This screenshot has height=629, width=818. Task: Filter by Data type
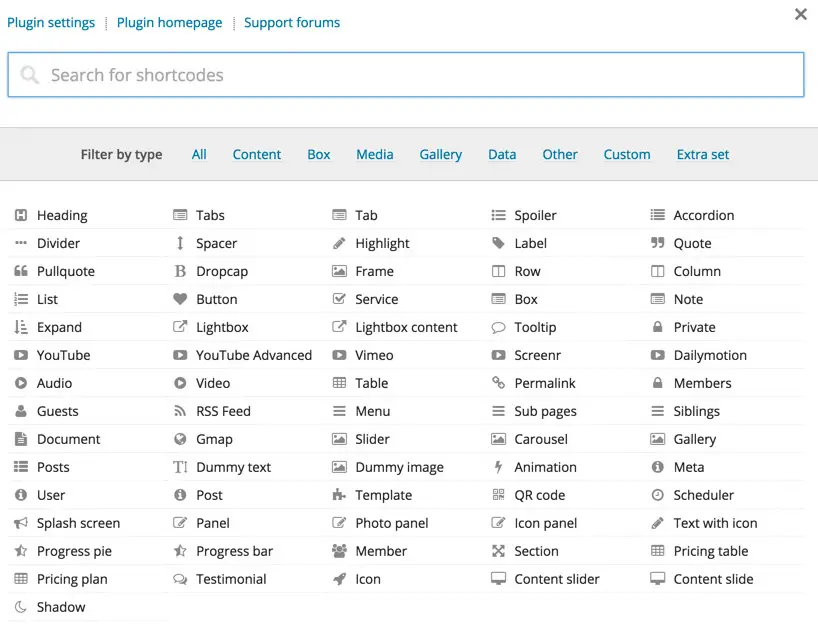502,154
